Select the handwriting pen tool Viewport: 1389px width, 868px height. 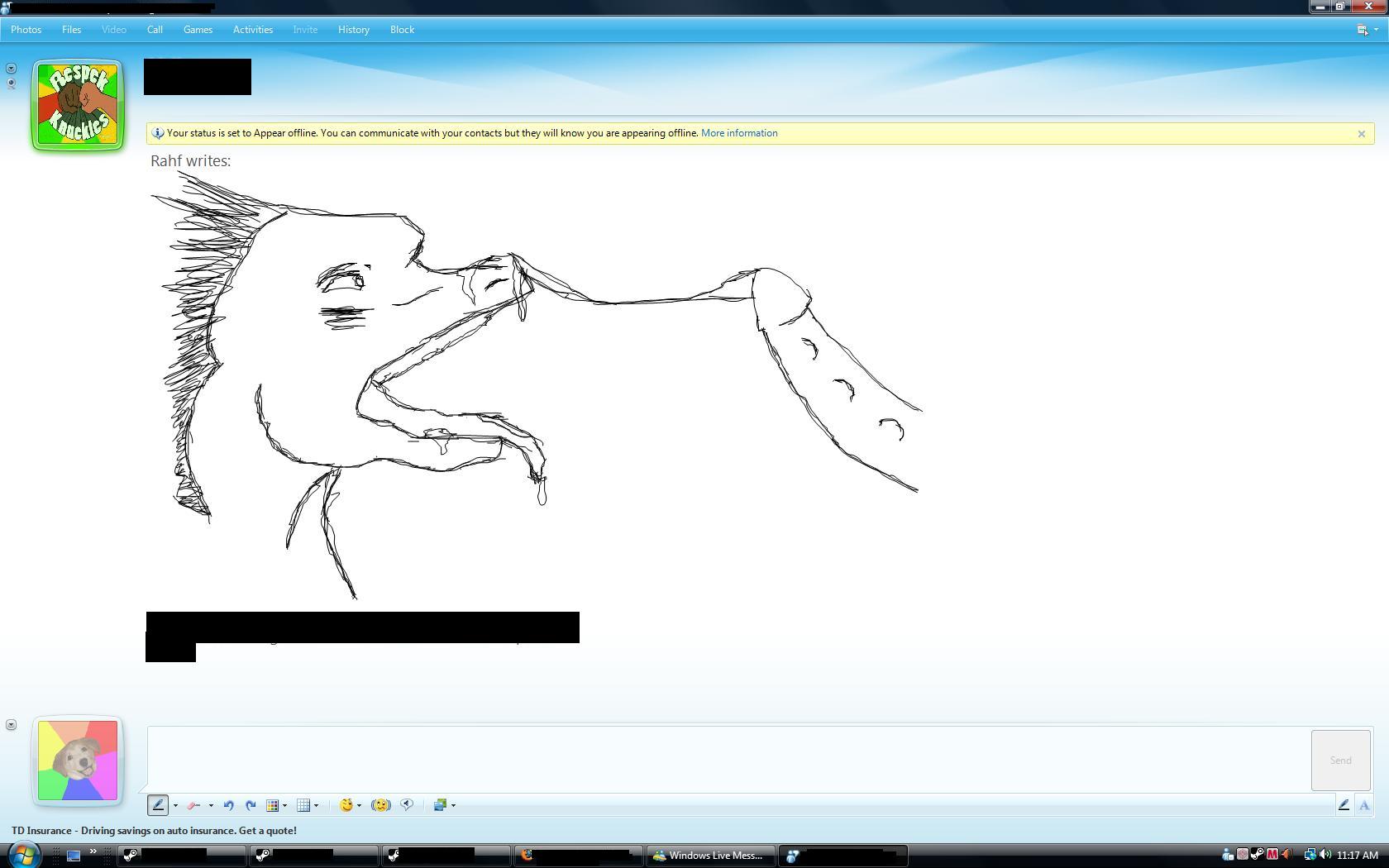(158, 805)
